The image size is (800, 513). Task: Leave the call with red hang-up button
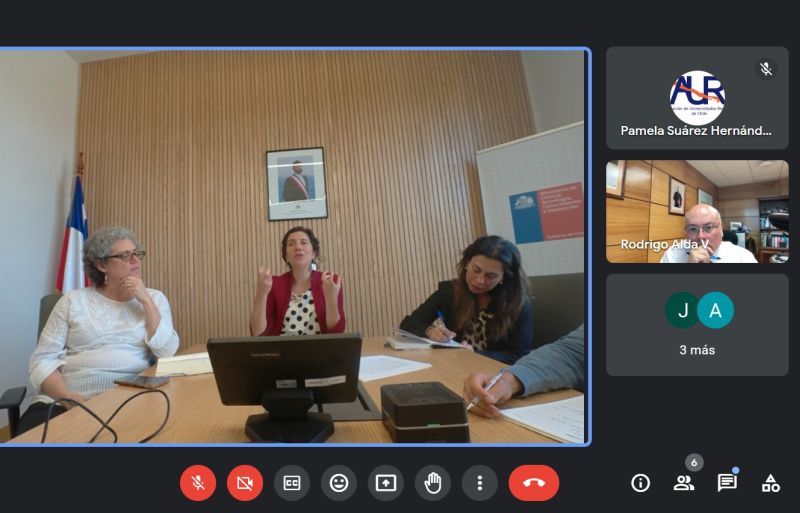(x=534, y=483)
